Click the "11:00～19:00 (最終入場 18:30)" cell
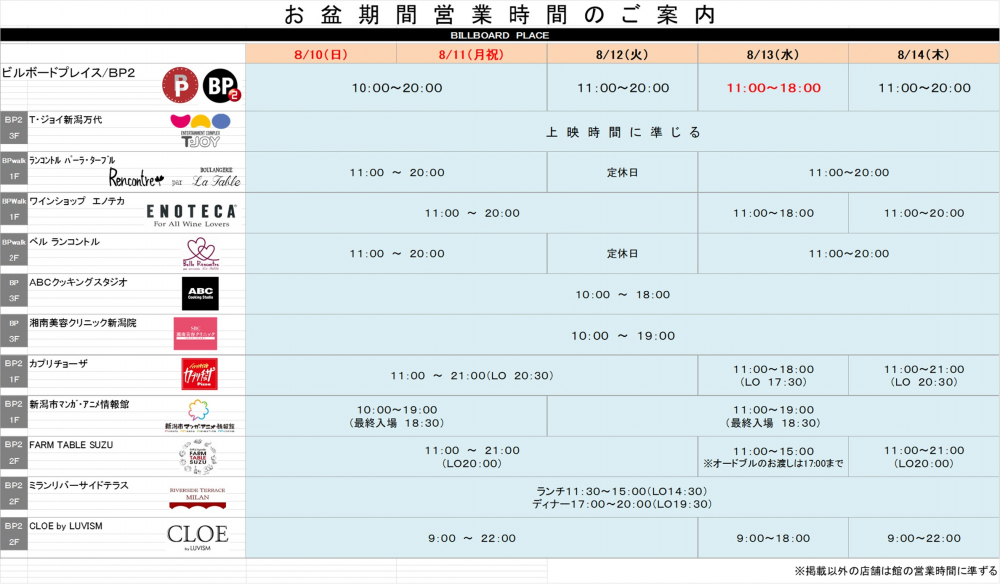The width and height of the screenshot is (1000, 584). coord(774,416)
